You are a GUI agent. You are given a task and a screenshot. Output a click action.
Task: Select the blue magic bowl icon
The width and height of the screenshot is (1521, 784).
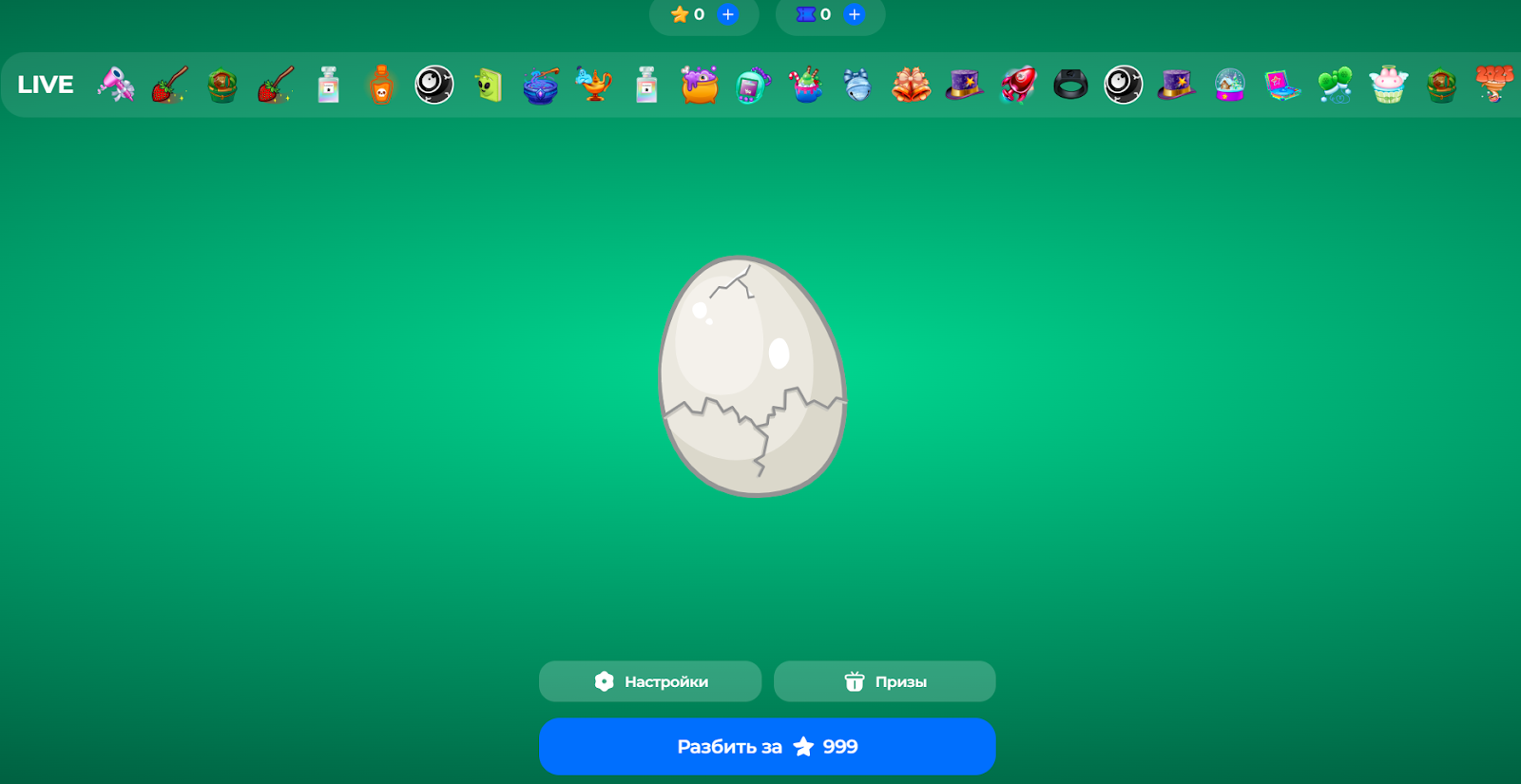click(x=541, y=85)
